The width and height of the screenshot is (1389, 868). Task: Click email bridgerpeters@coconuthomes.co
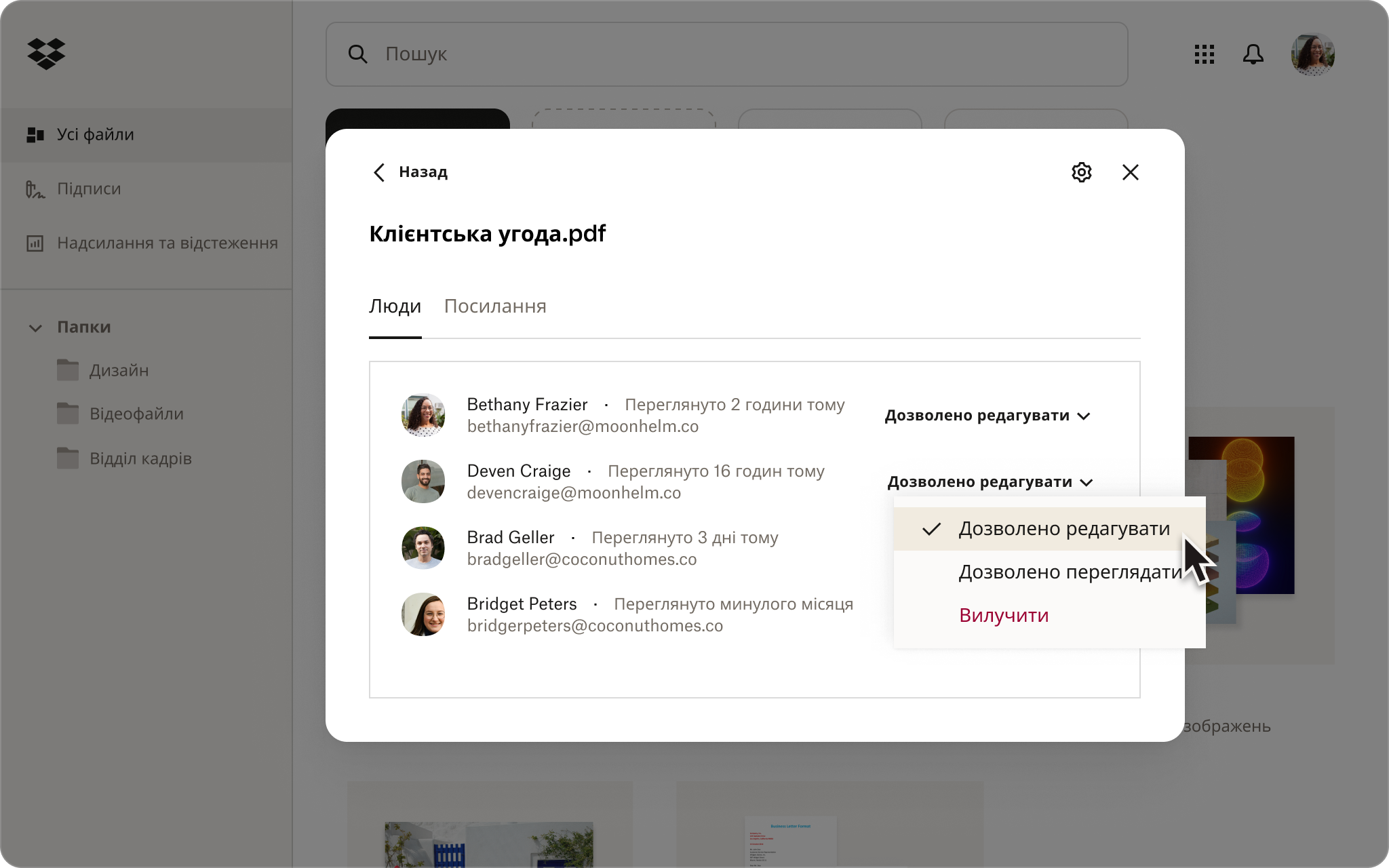(595, 626)
